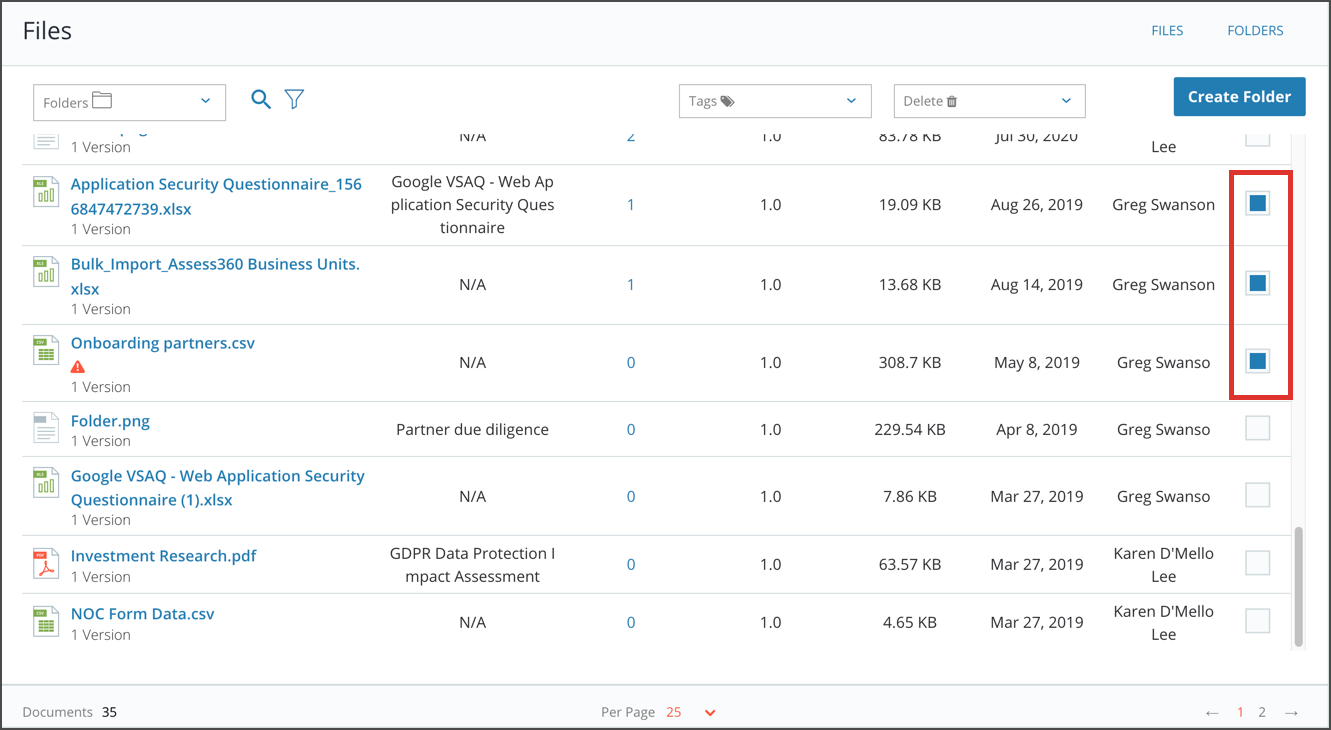Click the 'Aug 14, 2019' date cell
Screen dimensions: 1331x730
1037,285
